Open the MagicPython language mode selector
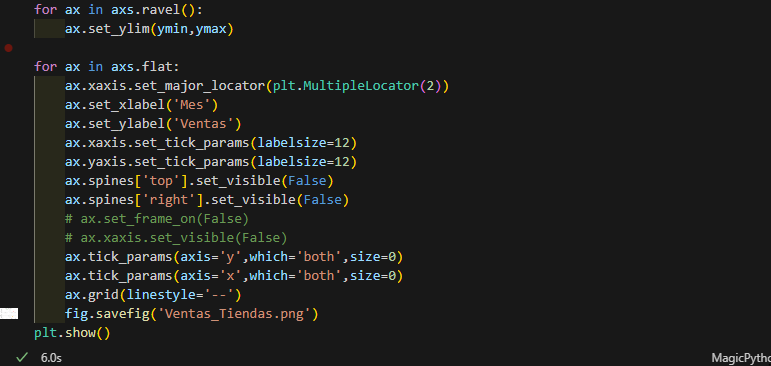 tap(741, 358)
